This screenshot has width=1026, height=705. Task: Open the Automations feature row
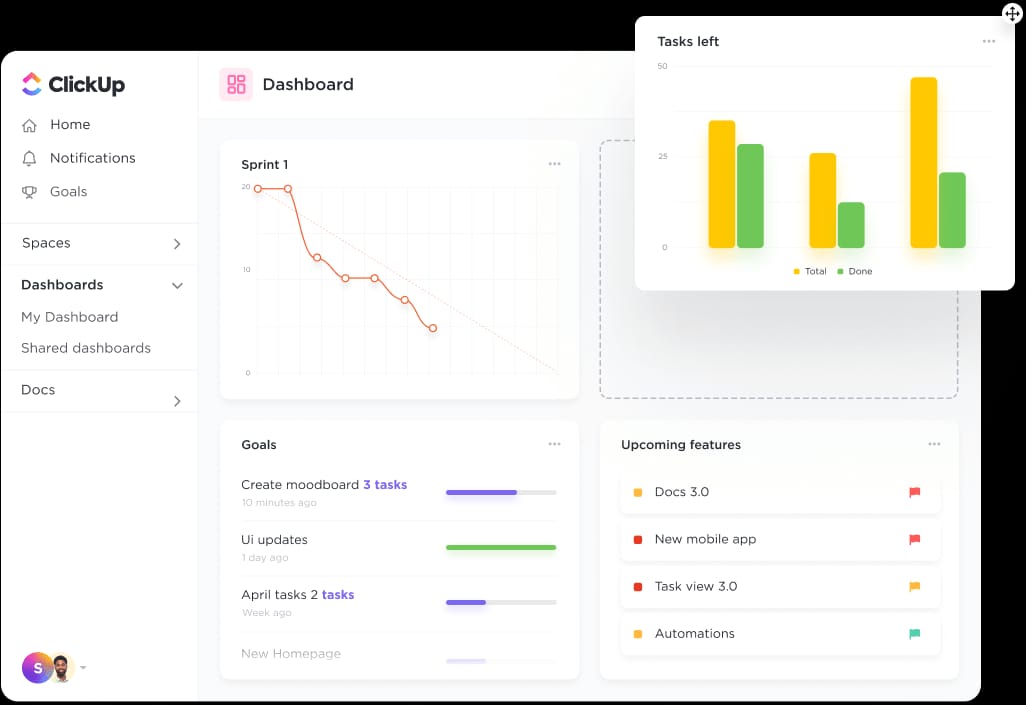click(x=780, y=634)
